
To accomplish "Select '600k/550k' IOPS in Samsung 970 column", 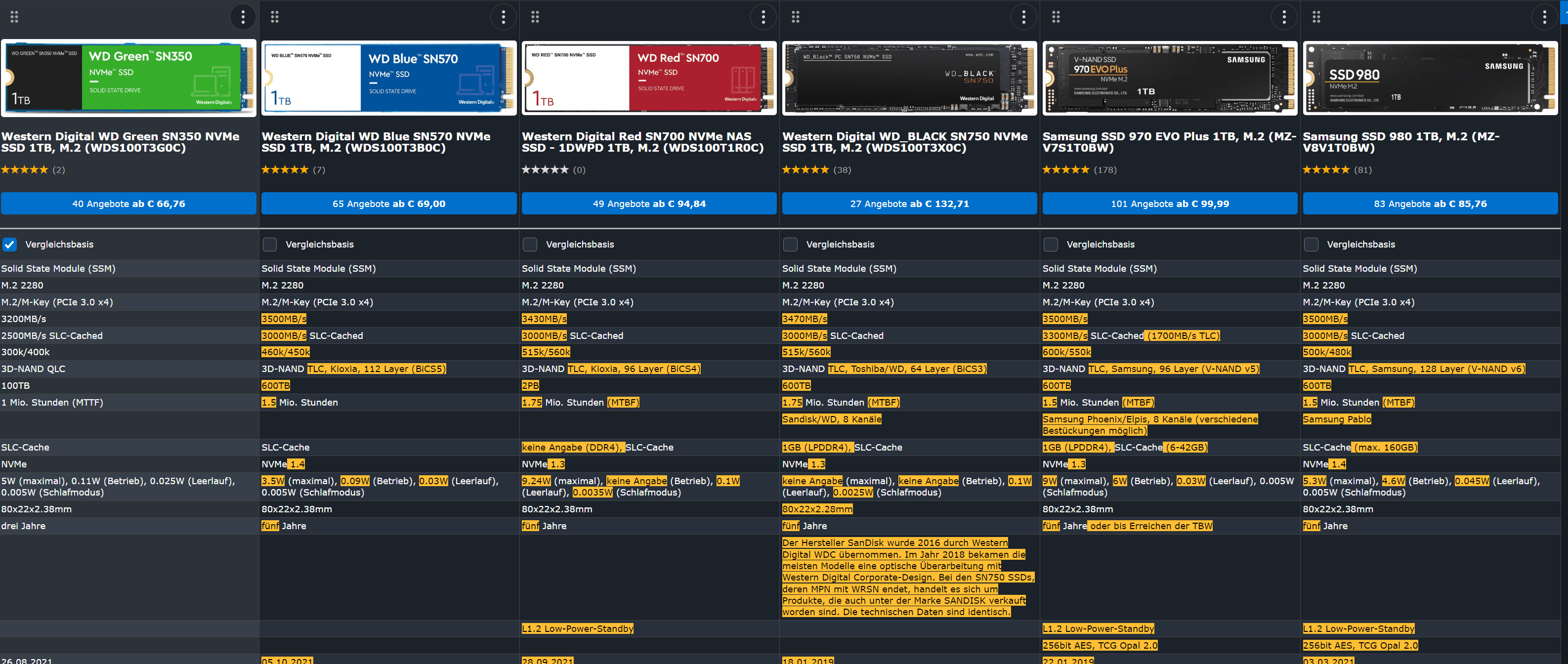I will click(1067, 352).
